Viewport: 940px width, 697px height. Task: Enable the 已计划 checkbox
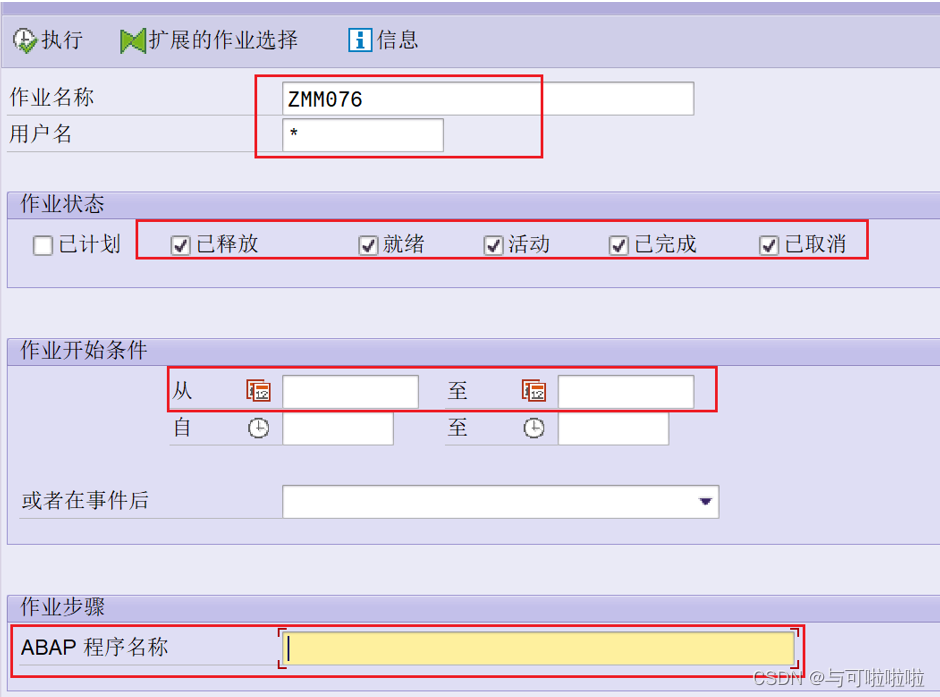coord(42,245)
